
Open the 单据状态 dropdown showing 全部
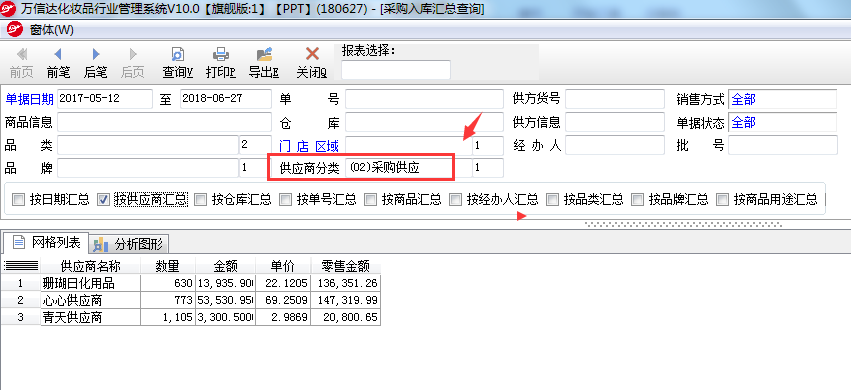783,123
